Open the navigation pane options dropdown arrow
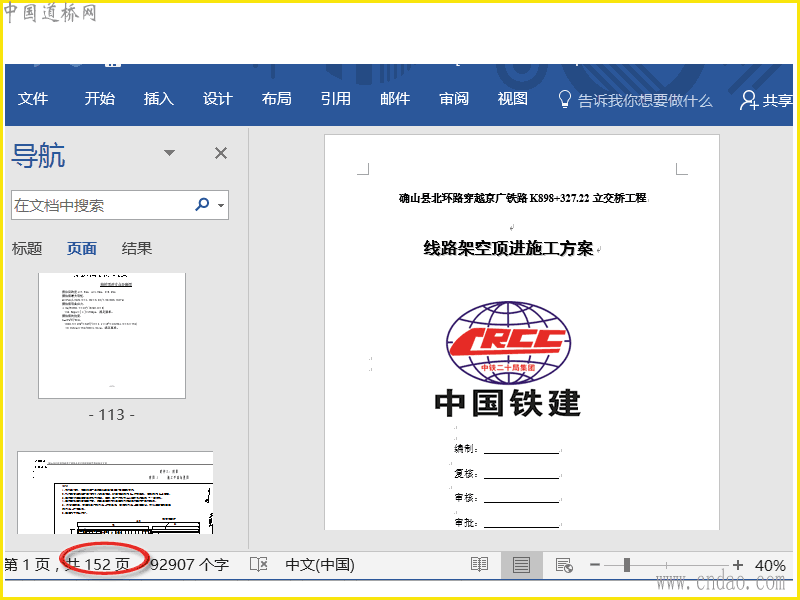Image resolution: width=800 pixels, height=600 pixels. 169,153
